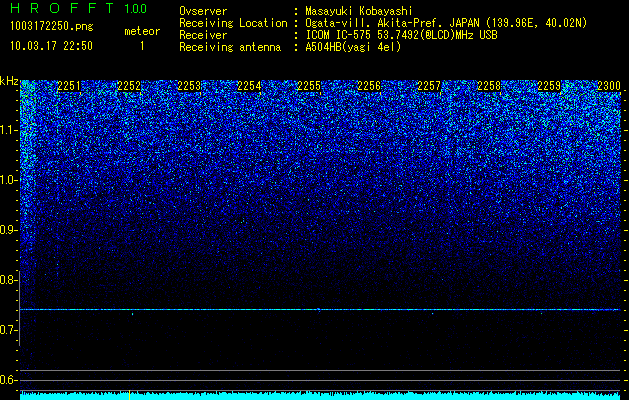
Task: Click the 'Ovserver' field label
Action: tap(203, 11)
